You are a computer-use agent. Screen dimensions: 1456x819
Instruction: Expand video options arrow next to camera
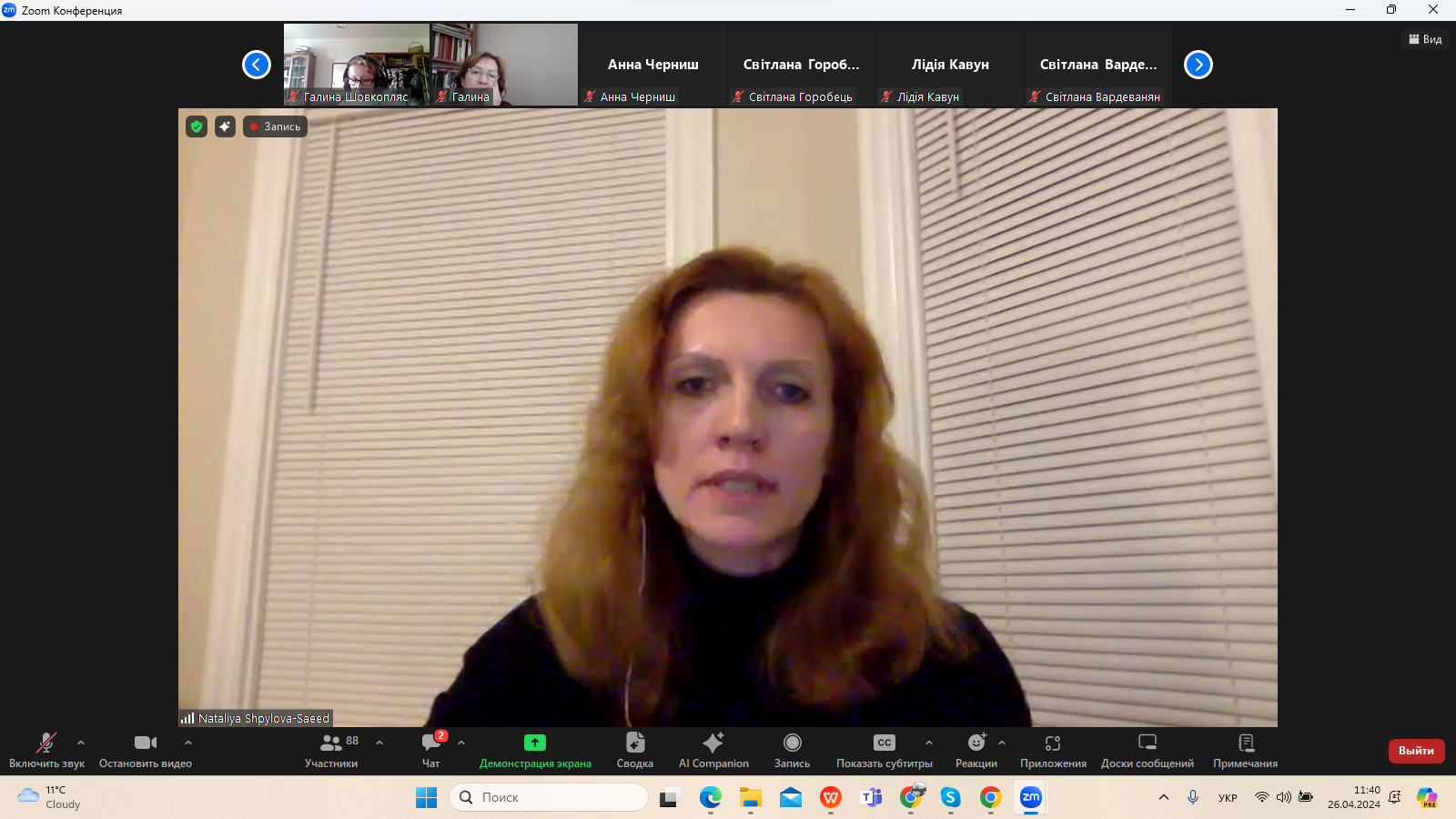click(x=188, y=743)
